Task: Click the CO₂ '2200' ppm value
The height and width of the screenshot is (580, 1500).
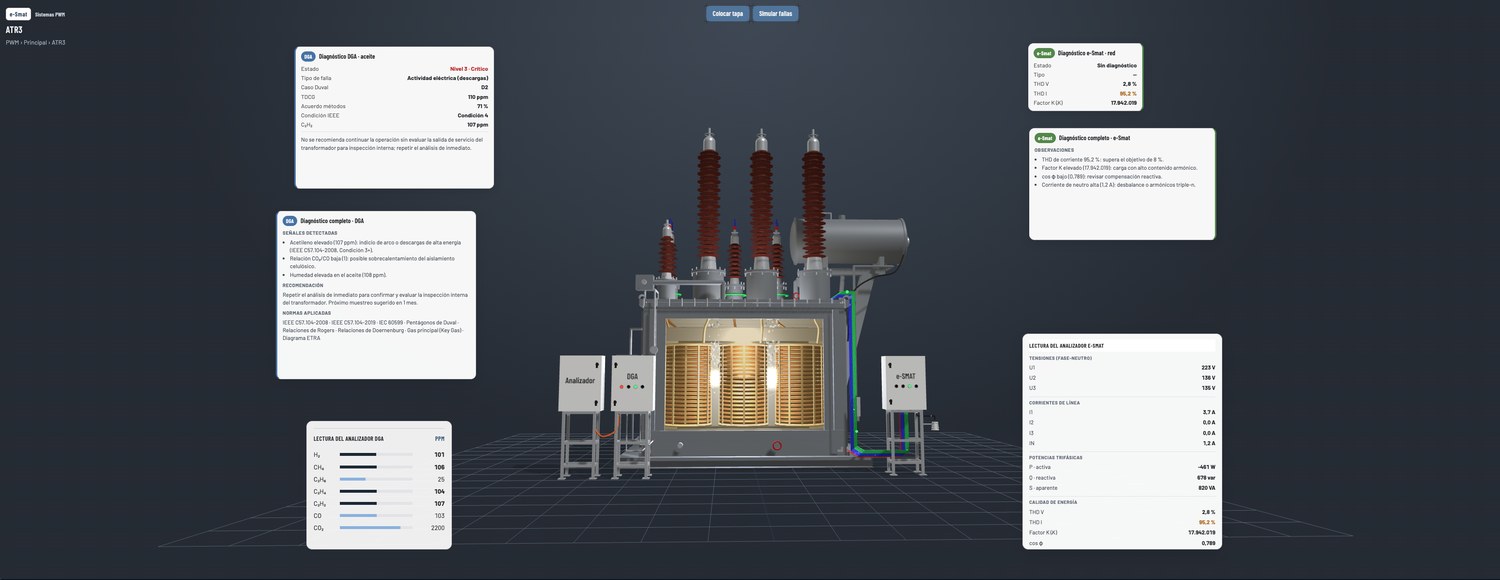Action: click(x=437, y=528)
